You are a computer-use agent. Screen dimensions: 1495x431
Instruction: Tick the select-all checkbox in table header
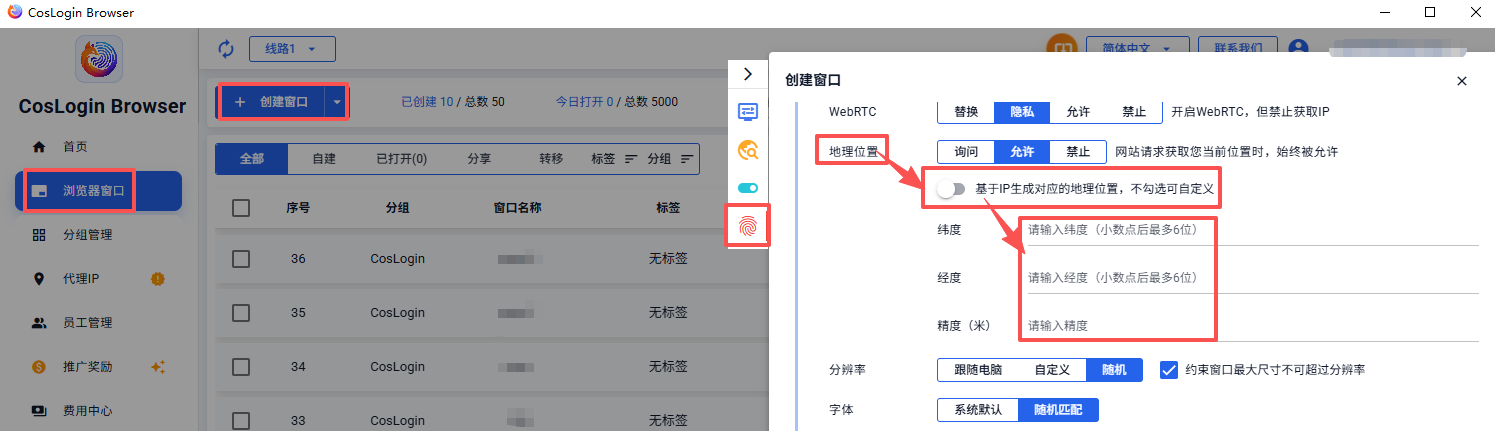241,208
